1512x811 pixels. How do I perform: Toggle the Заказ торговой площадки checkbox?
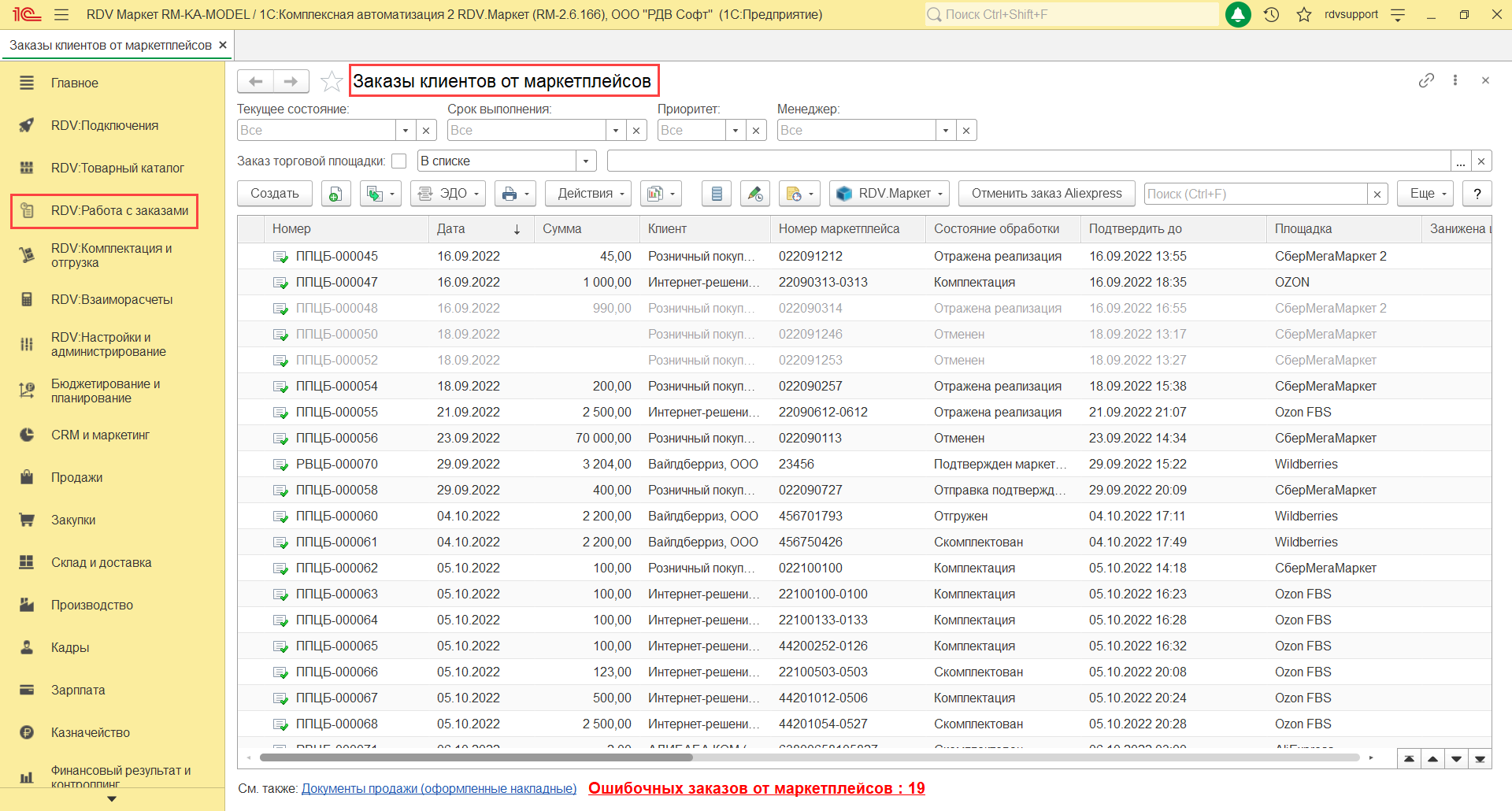pos(399,161)
